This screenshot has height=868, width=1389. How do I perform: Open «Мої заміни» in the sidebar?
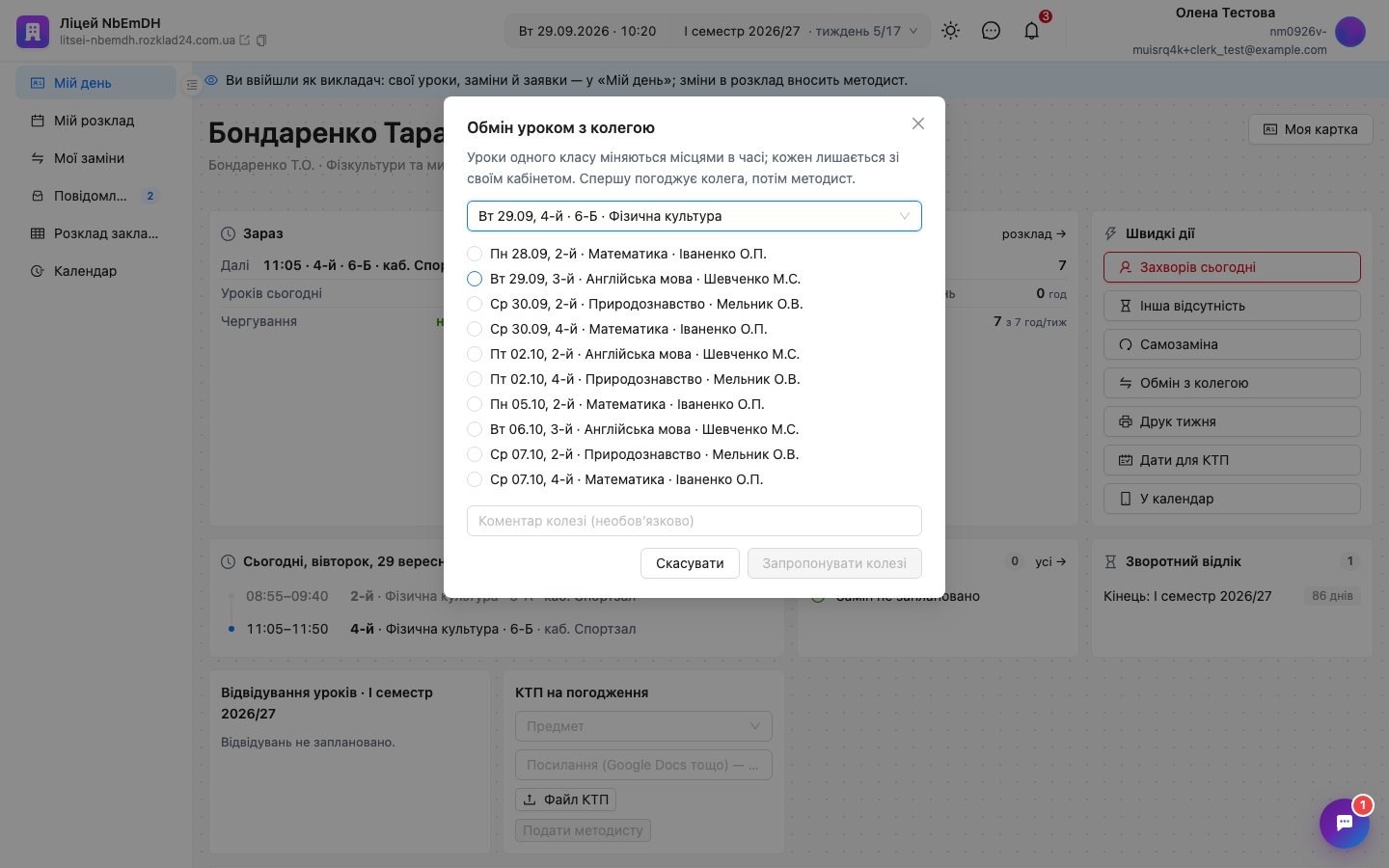(x=95, y=158)
